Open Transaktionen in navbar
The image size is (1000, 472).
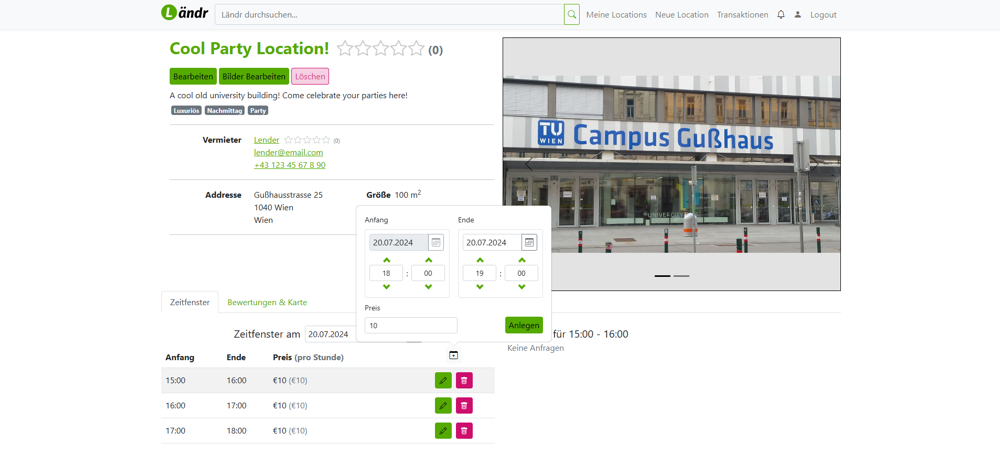point(742,15)
